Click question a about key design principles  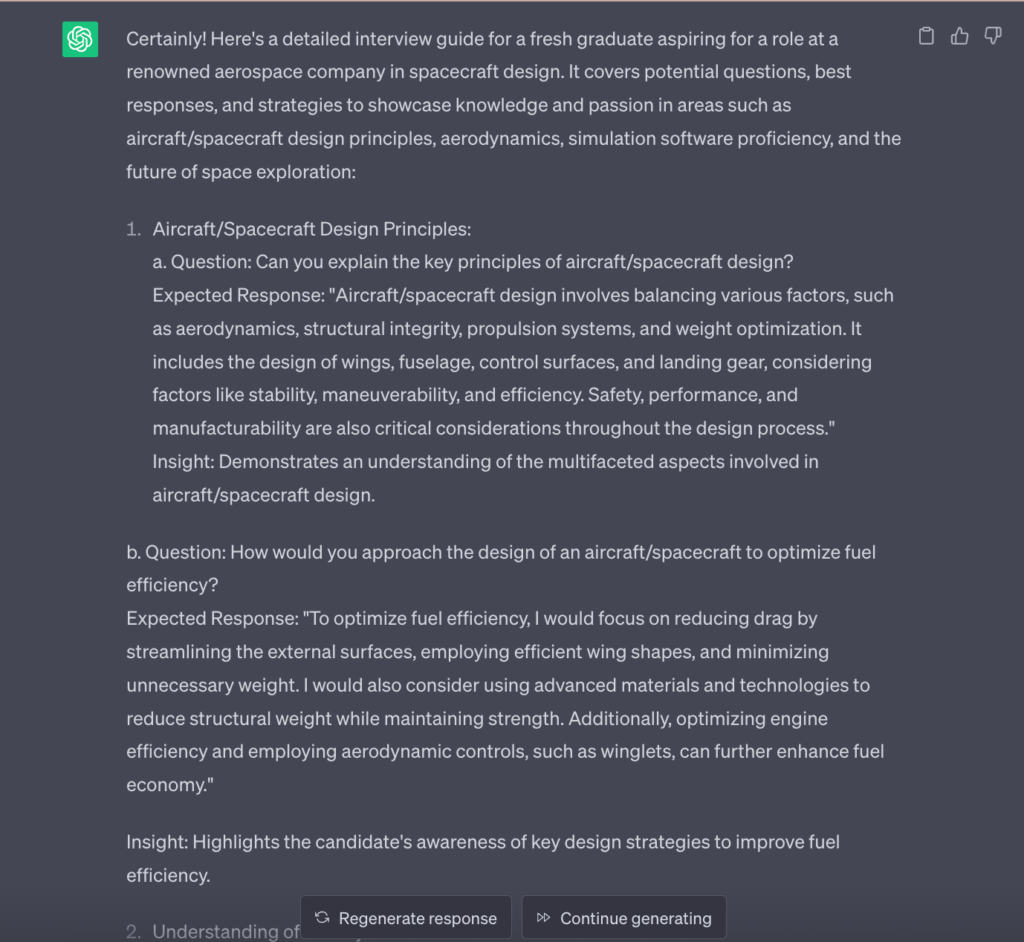(472, 262)
